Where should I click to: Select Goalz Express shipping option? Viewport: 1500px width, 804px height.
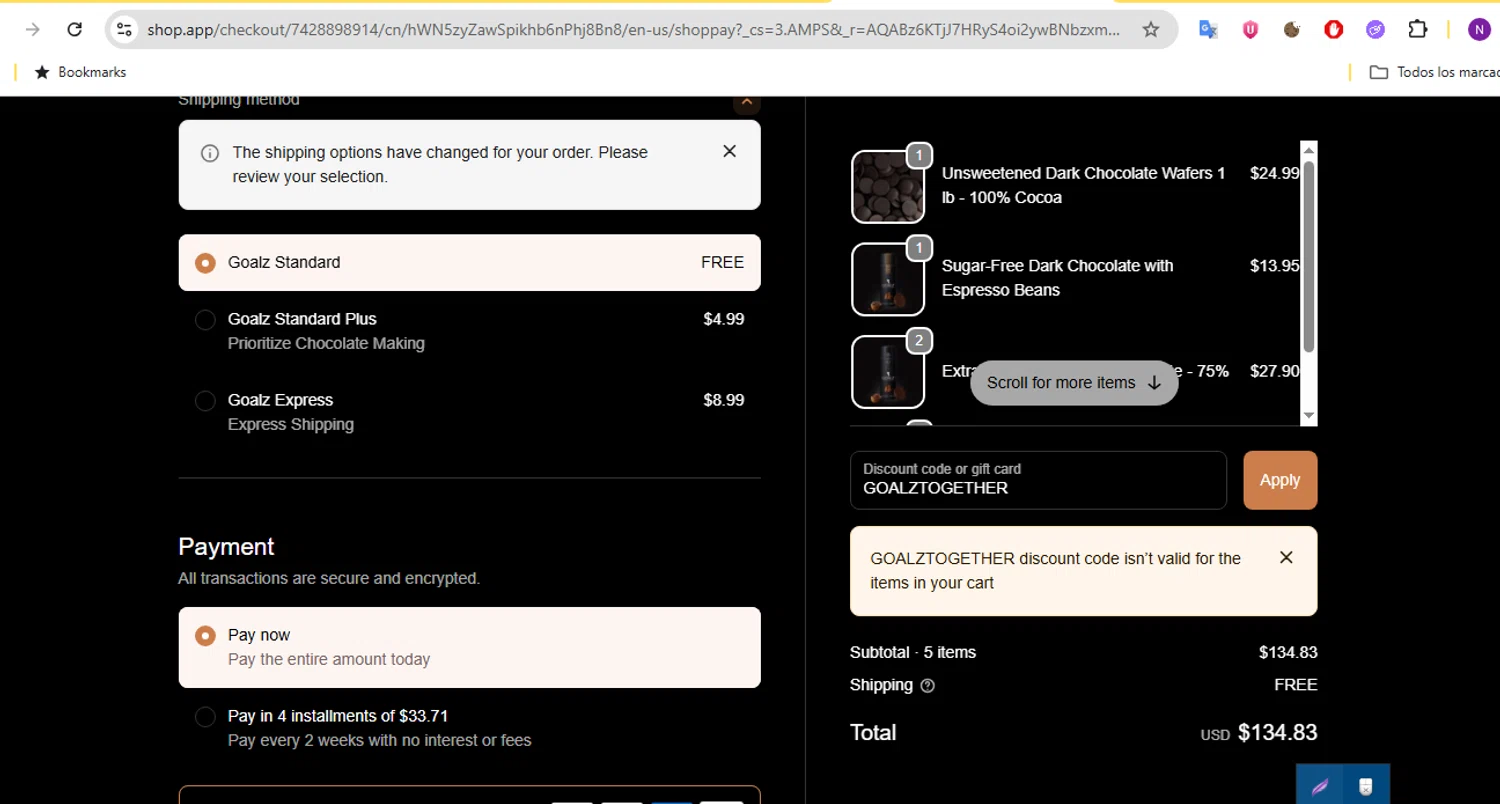[470, 412]
